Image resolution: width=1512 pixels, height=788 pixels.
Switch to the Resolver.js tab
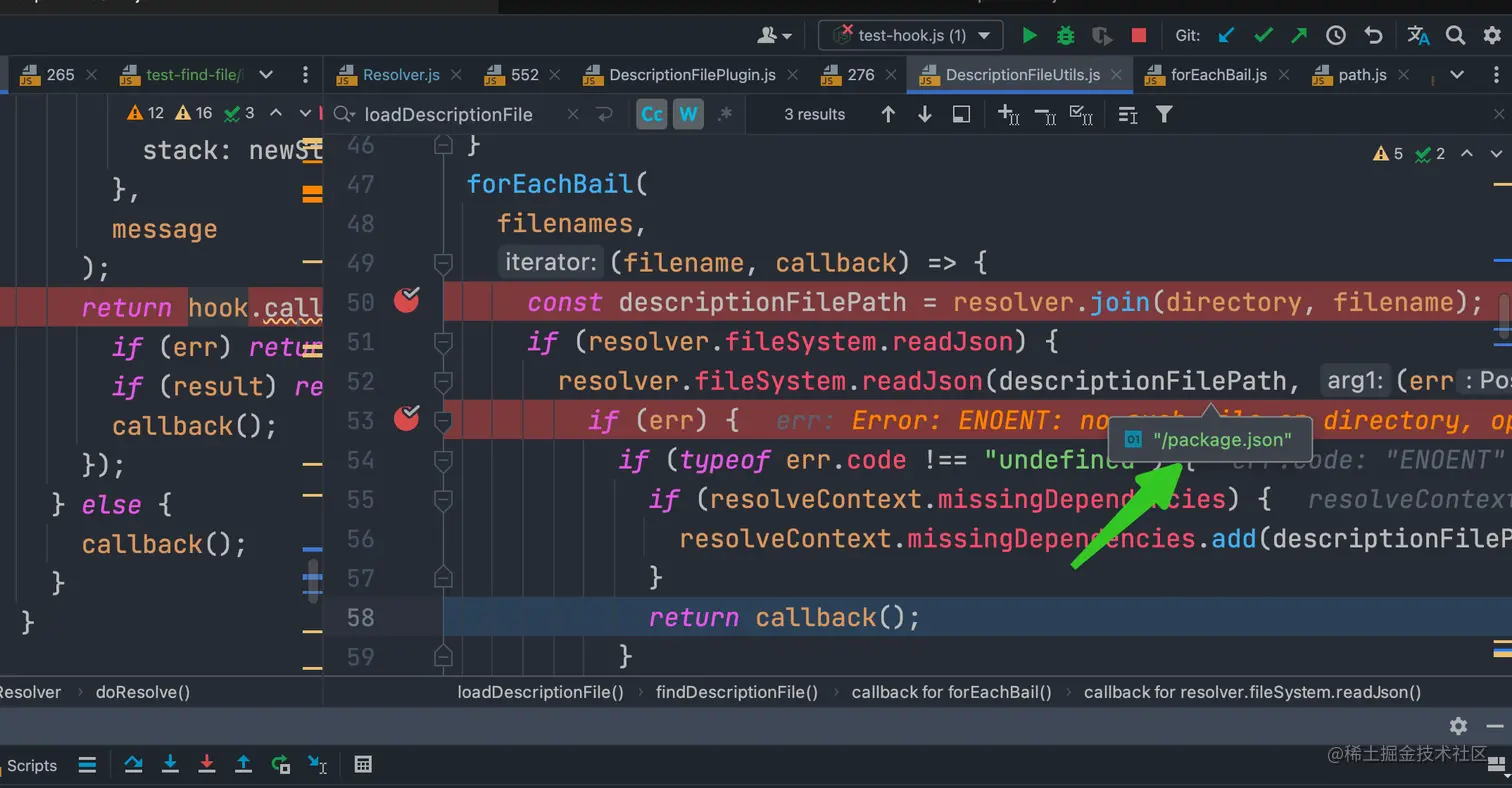[x=400, y=75]
